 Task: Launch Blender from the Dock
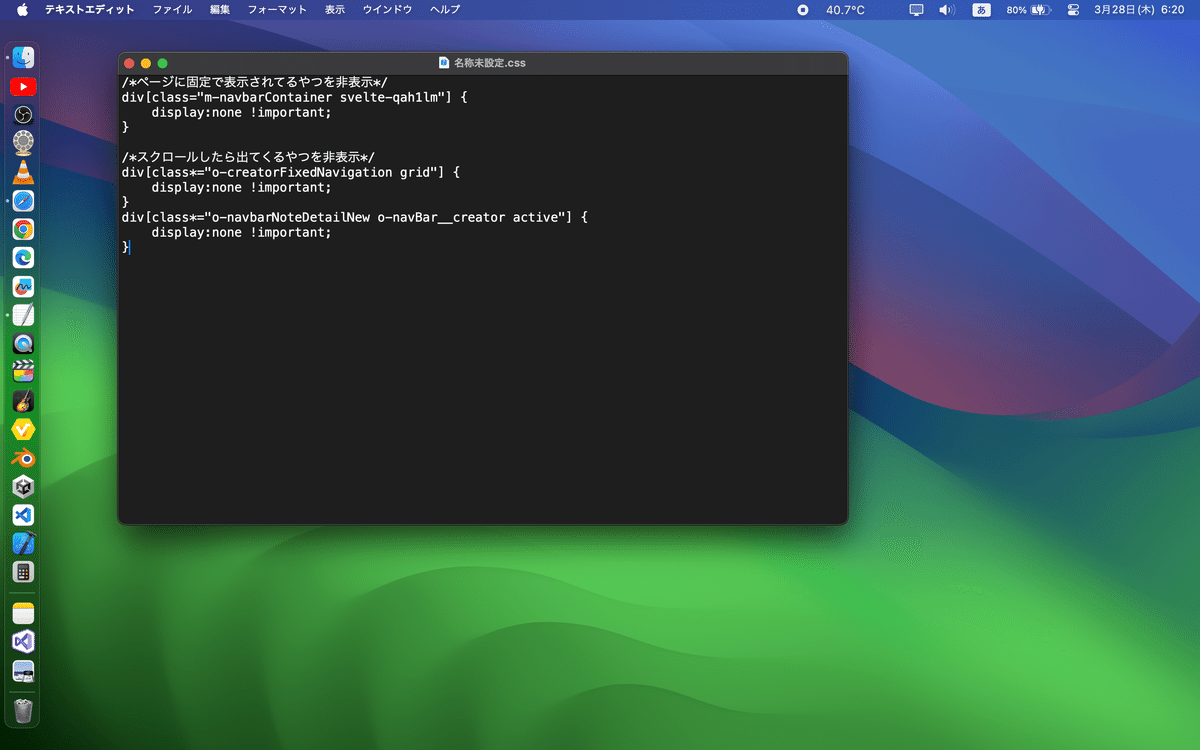(23, 458)
